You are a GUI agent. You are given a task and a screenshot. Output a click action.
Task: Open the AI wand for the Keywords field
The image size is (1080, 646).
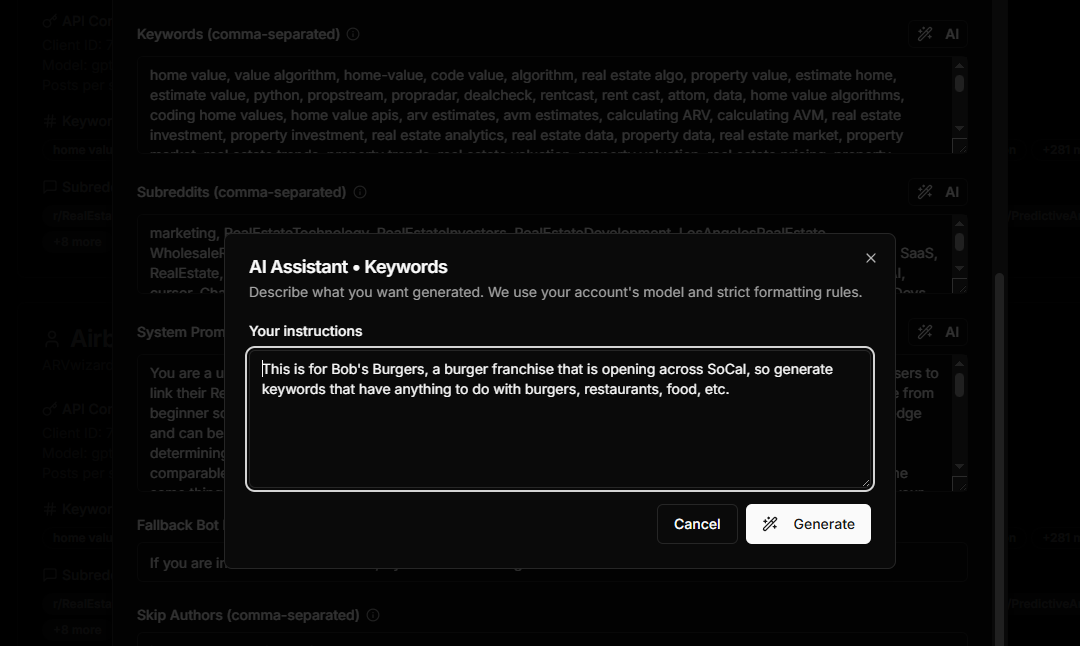pyautogui.click(x=938, y=34)
